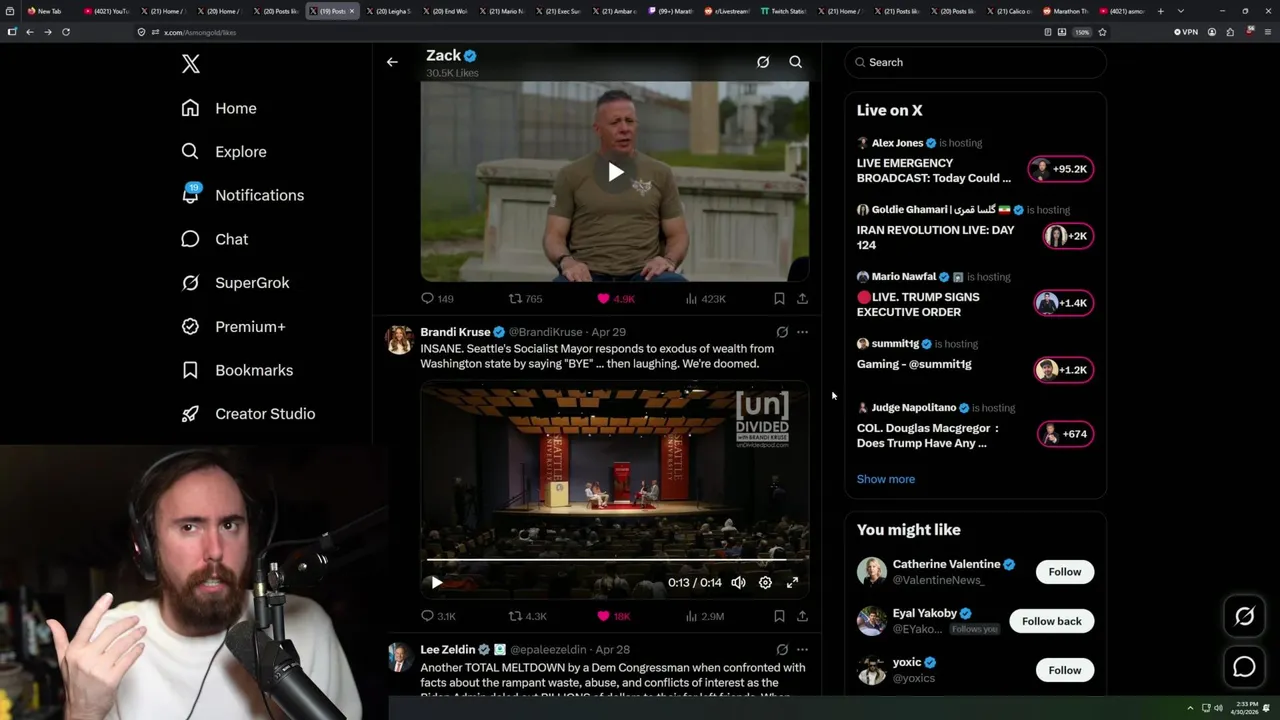The height and width of the screenshot is (720, 1280).
Task: Bookmark page with browser star icon
Action: tap(1102, 32)
